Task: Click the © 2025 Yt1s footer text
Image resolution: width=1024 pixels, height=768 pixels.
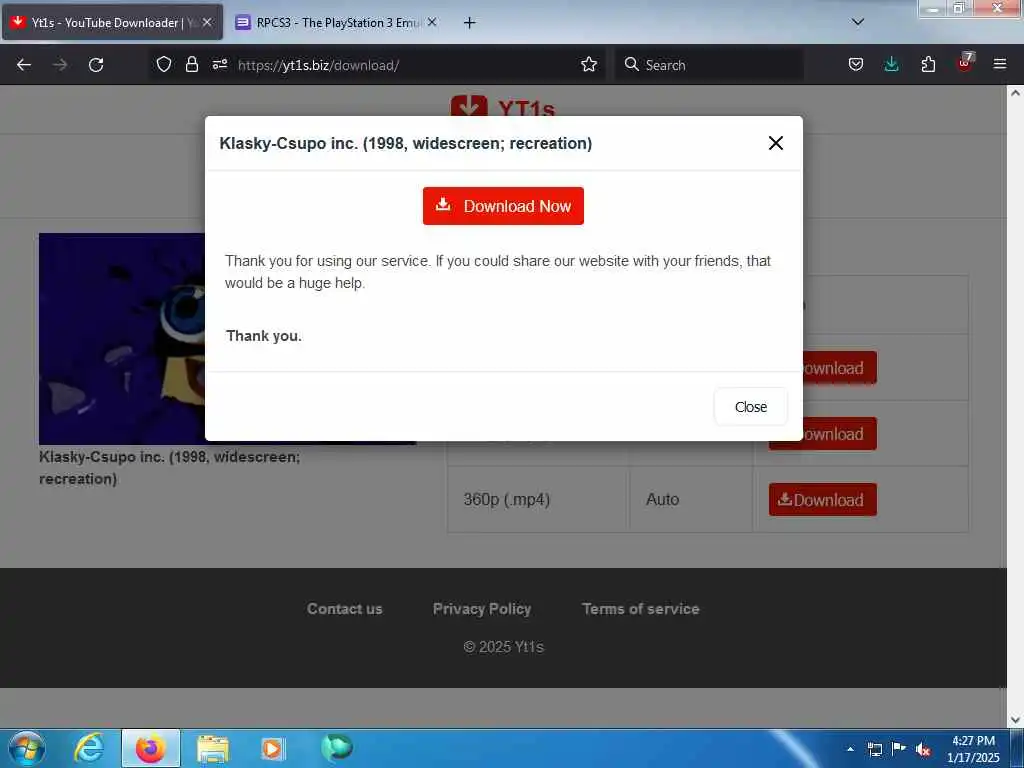Action: (504, 647)
